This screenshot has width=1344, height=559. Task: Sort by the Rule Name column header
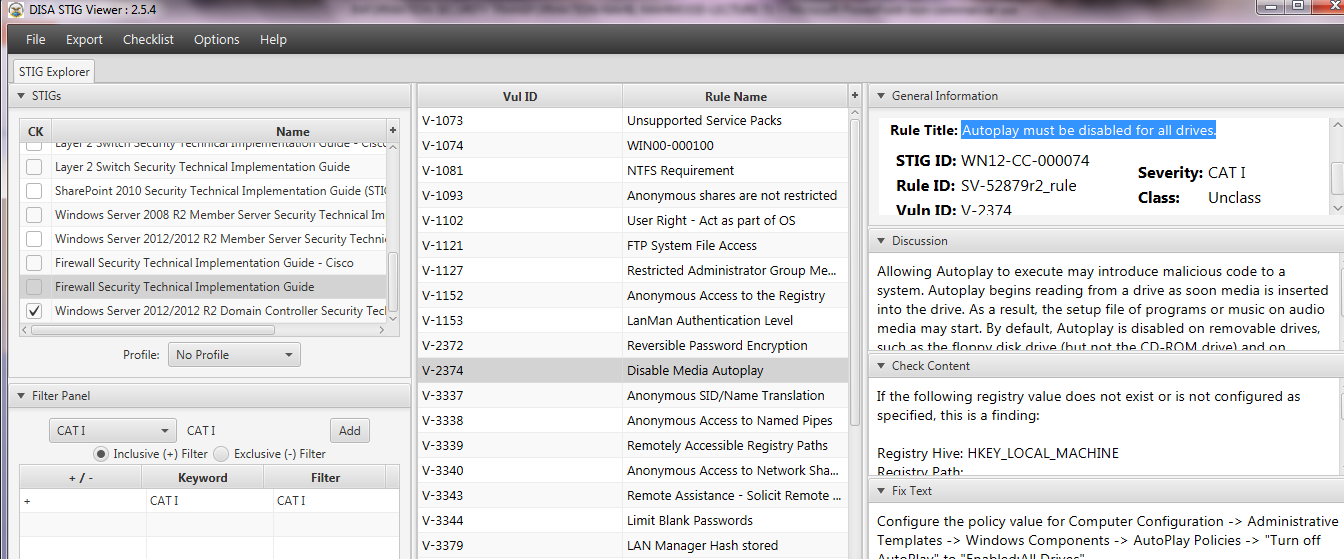[736, 97]
